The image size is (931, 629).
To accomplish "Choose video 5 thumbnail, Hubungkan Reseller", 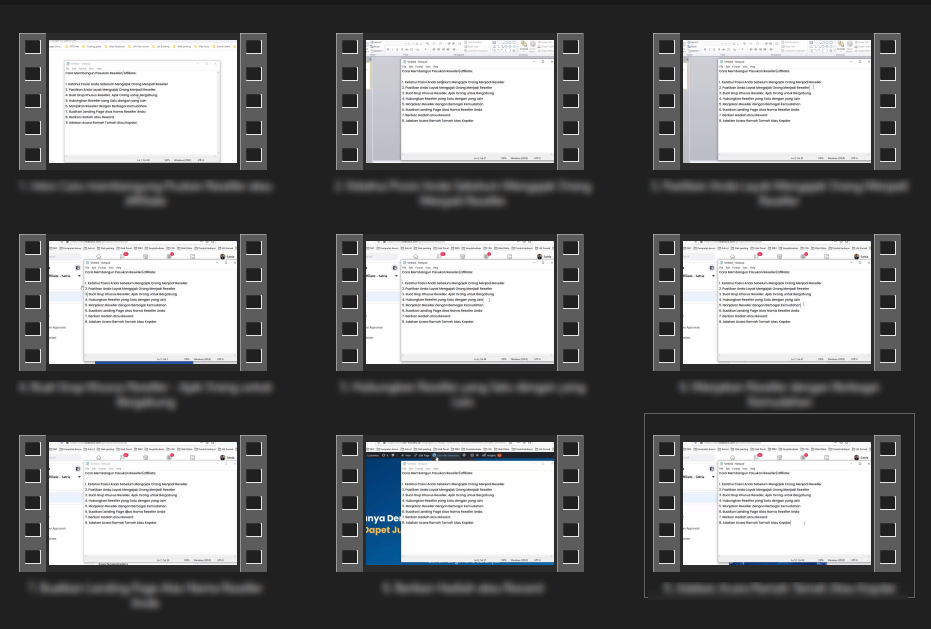I will [460, 304].
